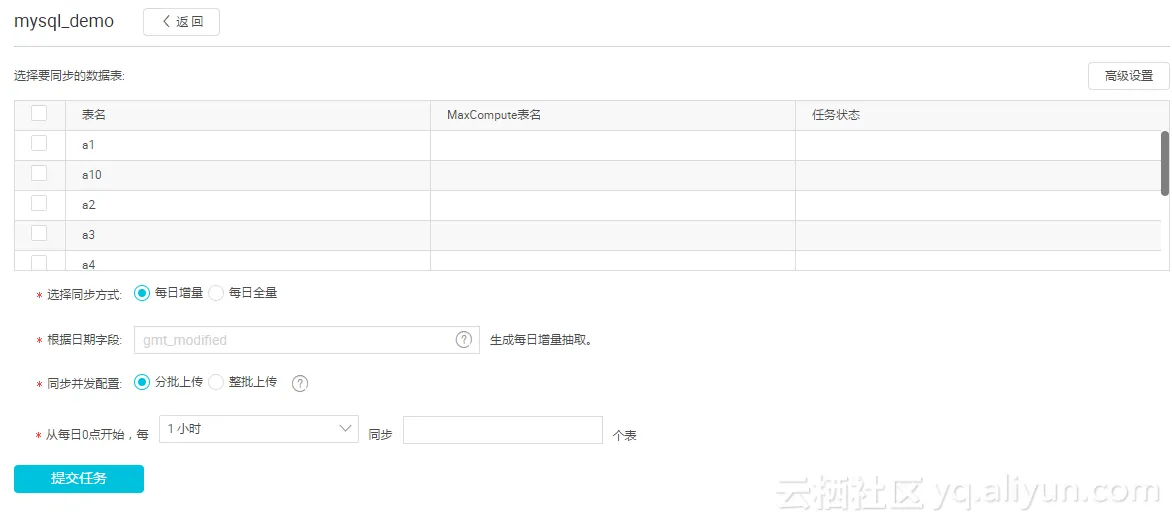Screen dimensions: 1172x521
Task: Click the table list vertical scrollbar
Action: tap(1165, 163)
